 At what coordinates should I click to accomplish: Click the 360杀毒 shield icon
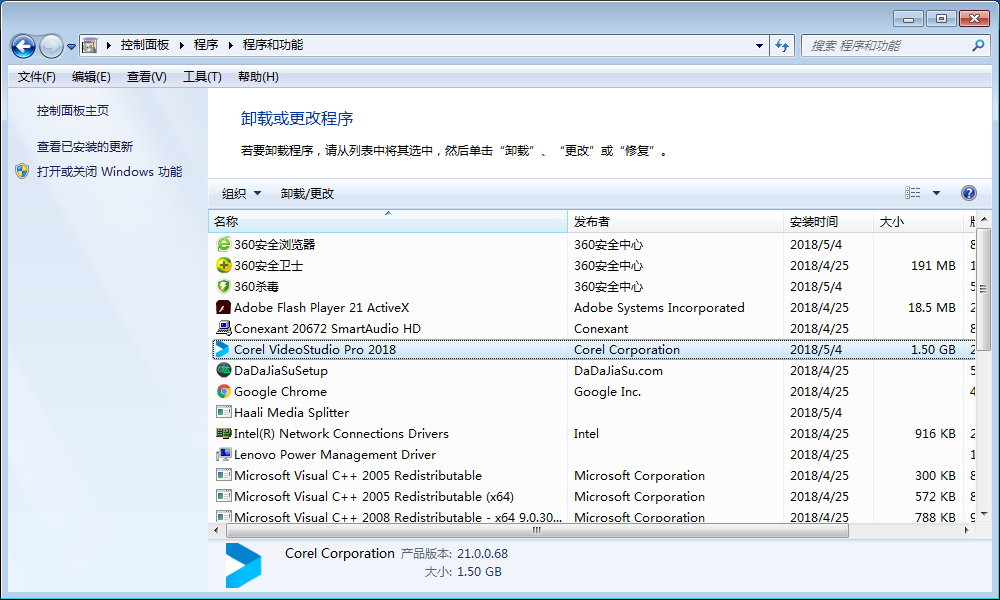(x=223, y=286)
